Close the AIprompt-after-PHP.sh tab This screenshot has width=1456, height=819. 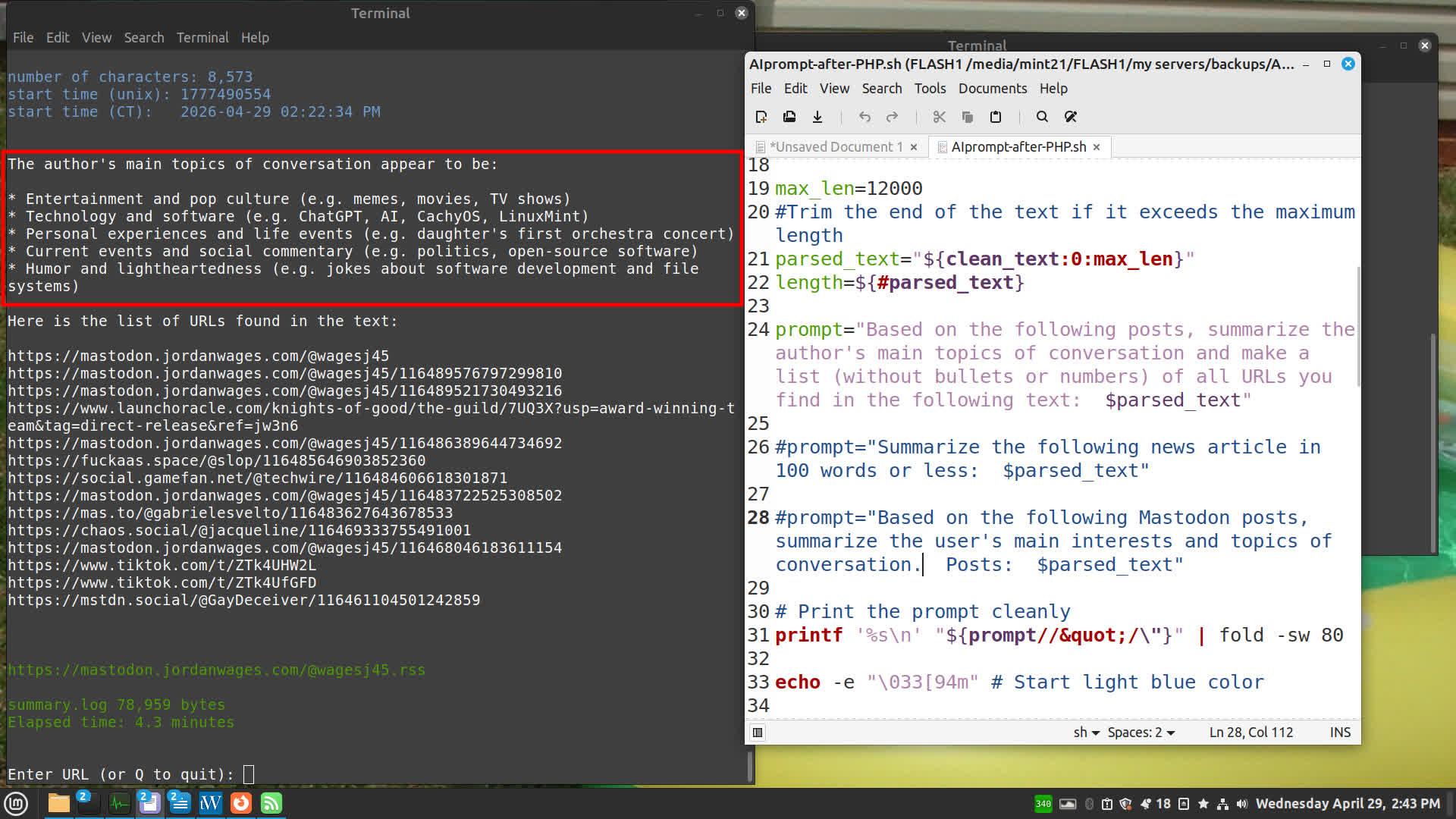(x=1097, y=147)
